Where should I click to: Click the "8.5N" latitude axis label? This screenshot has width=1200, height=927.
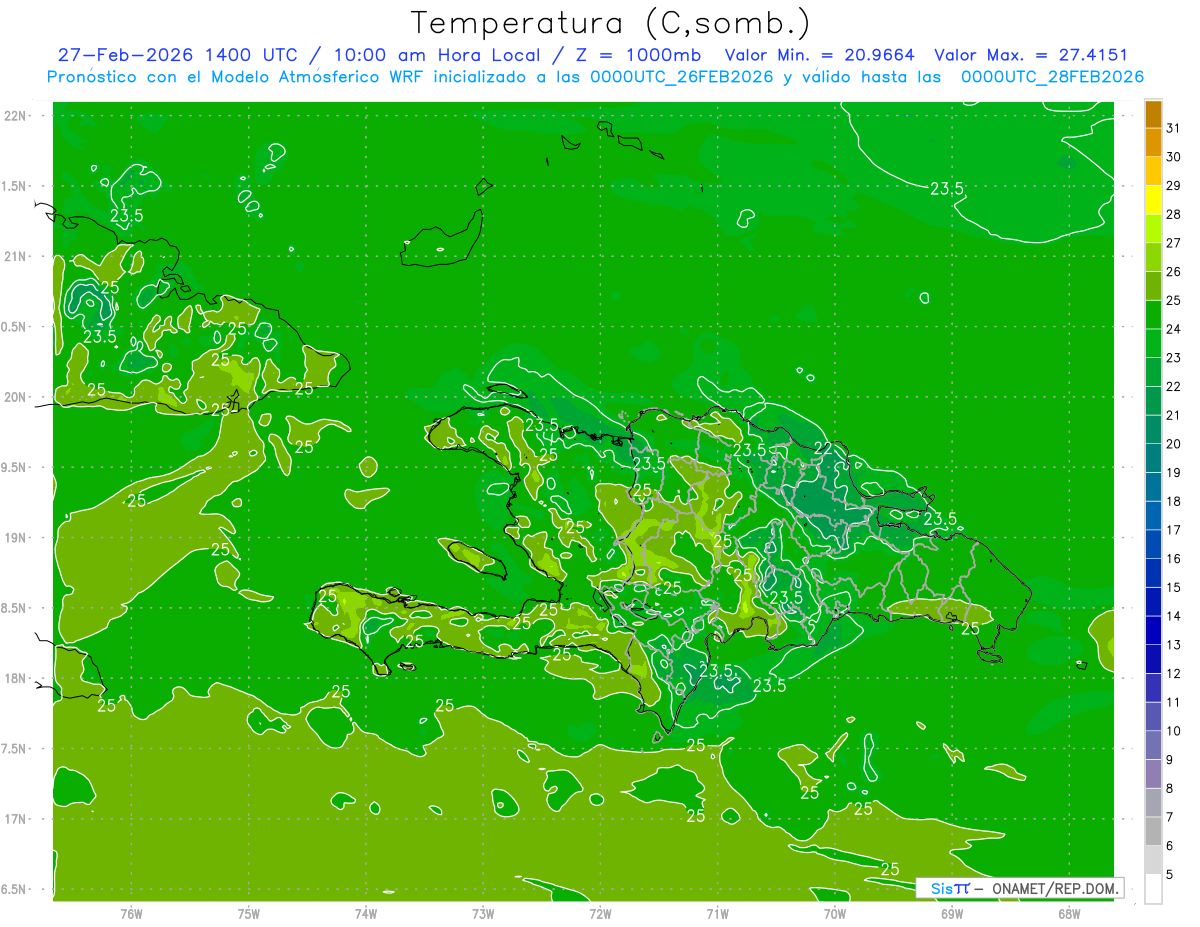tap(14, 608)
